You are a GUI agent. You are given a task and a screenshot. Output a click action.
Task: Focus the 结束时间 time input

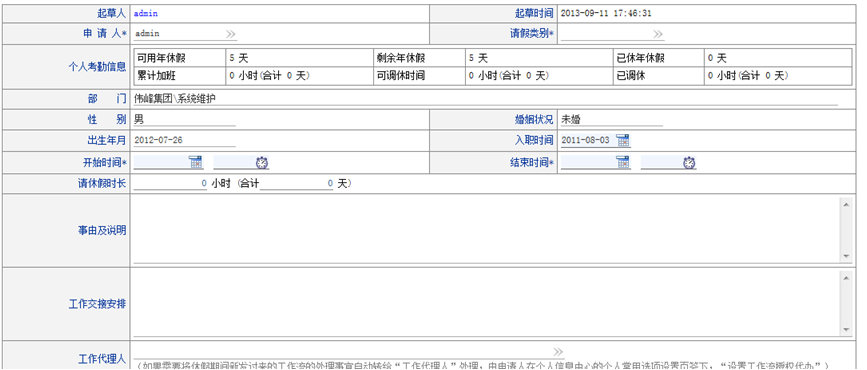coord(661,162)
